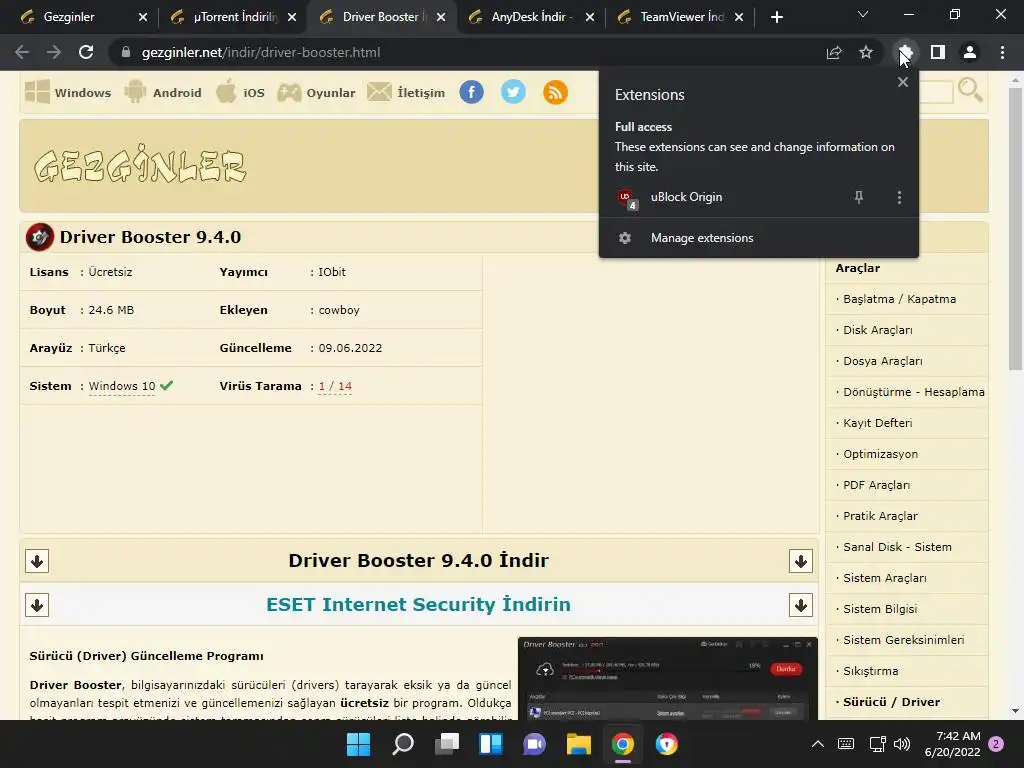Open iOS category in site menu
The image size is (1024, 768).
click(x=240, y=92)
